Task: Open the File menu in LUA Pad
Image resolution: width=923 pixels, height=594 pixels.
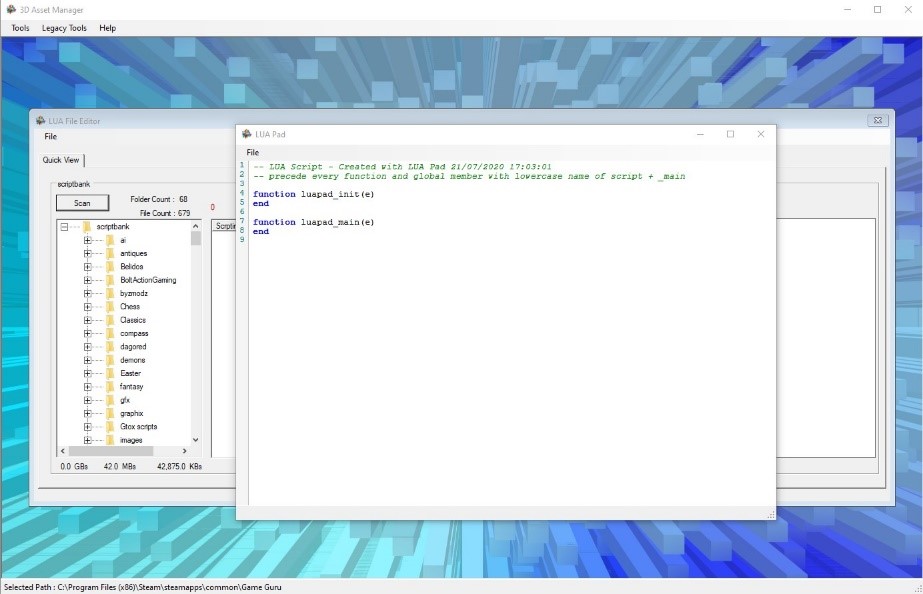Action: (x=253, y=152)
